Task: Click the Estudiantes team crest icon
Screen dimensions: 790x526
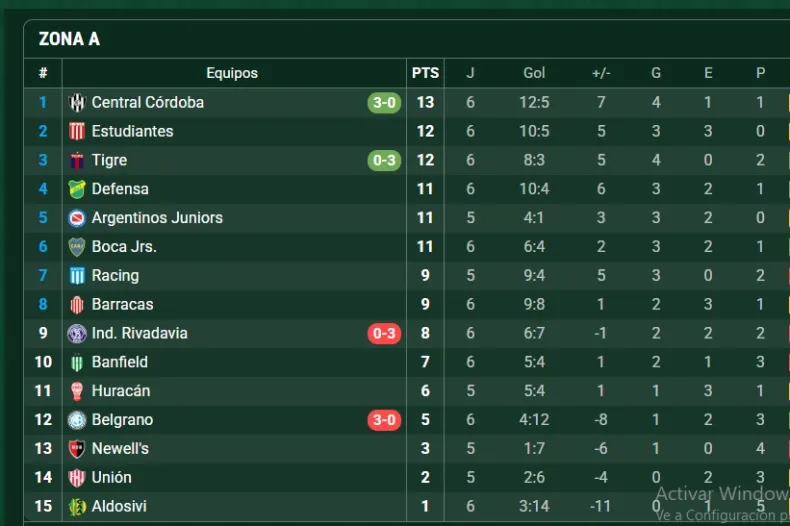Action: pos(77,131)
